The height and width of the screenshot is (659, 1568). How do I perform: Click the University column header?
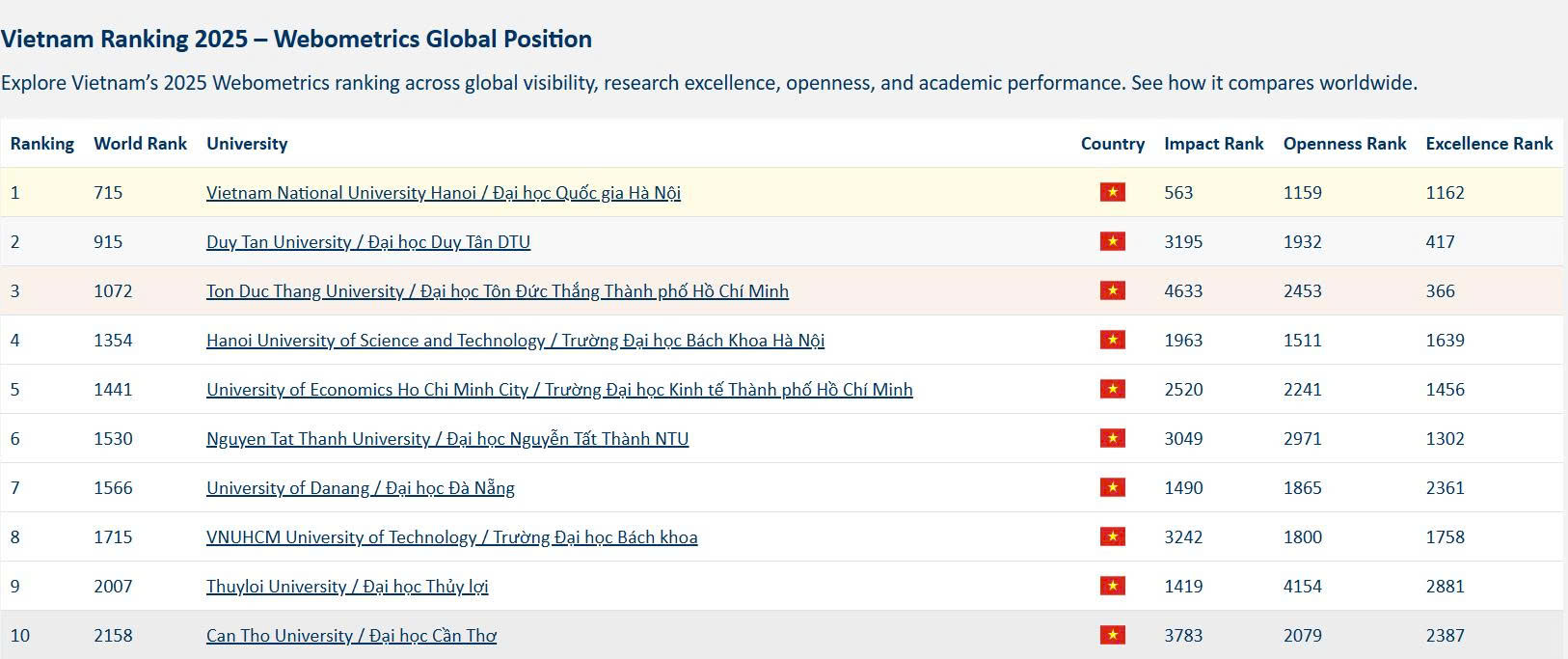[247, 144]
